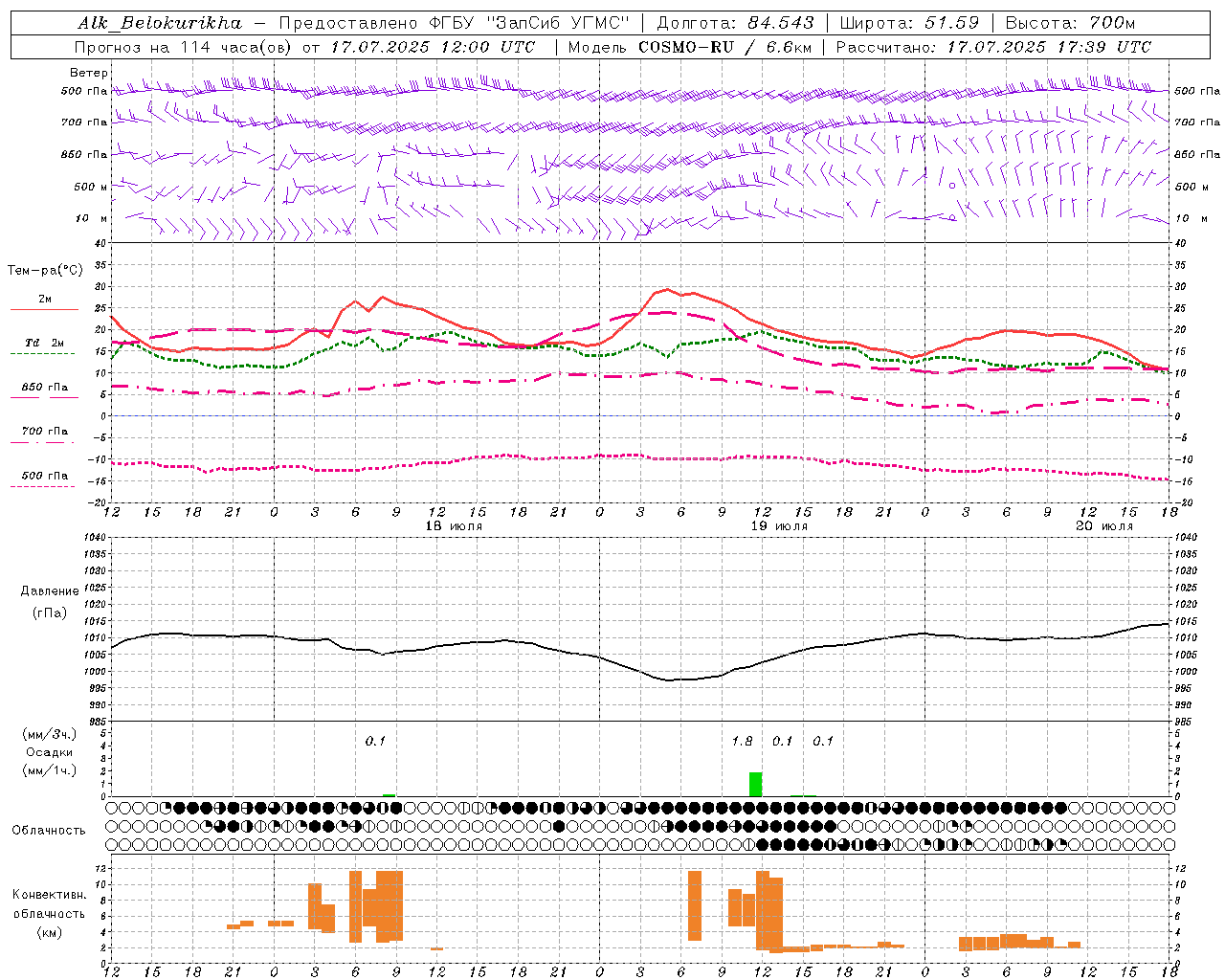
Task: Click the '19 июля' date label
Action: tap(779, 526)
